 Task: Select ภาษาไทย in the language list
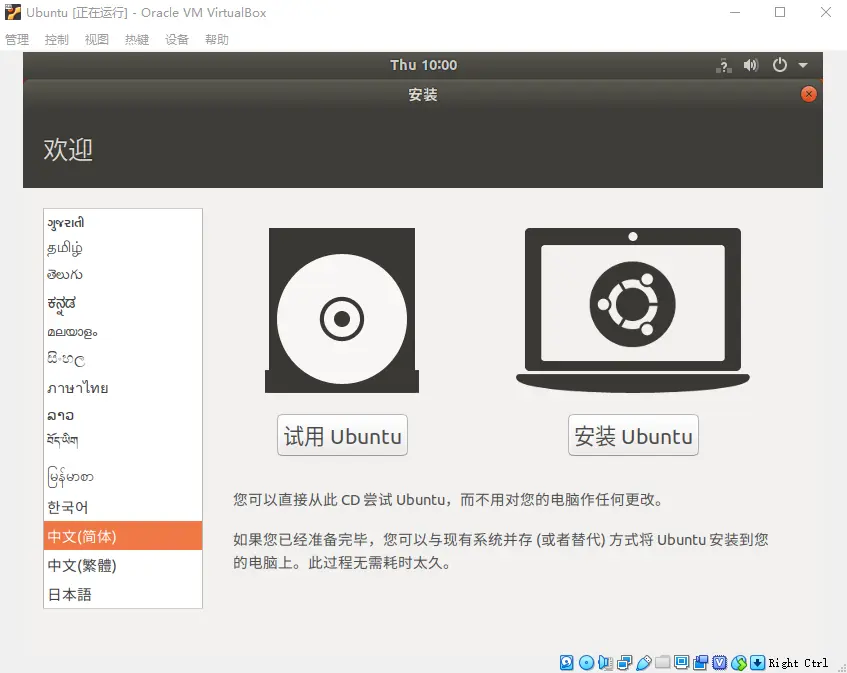tap(123, 388)
